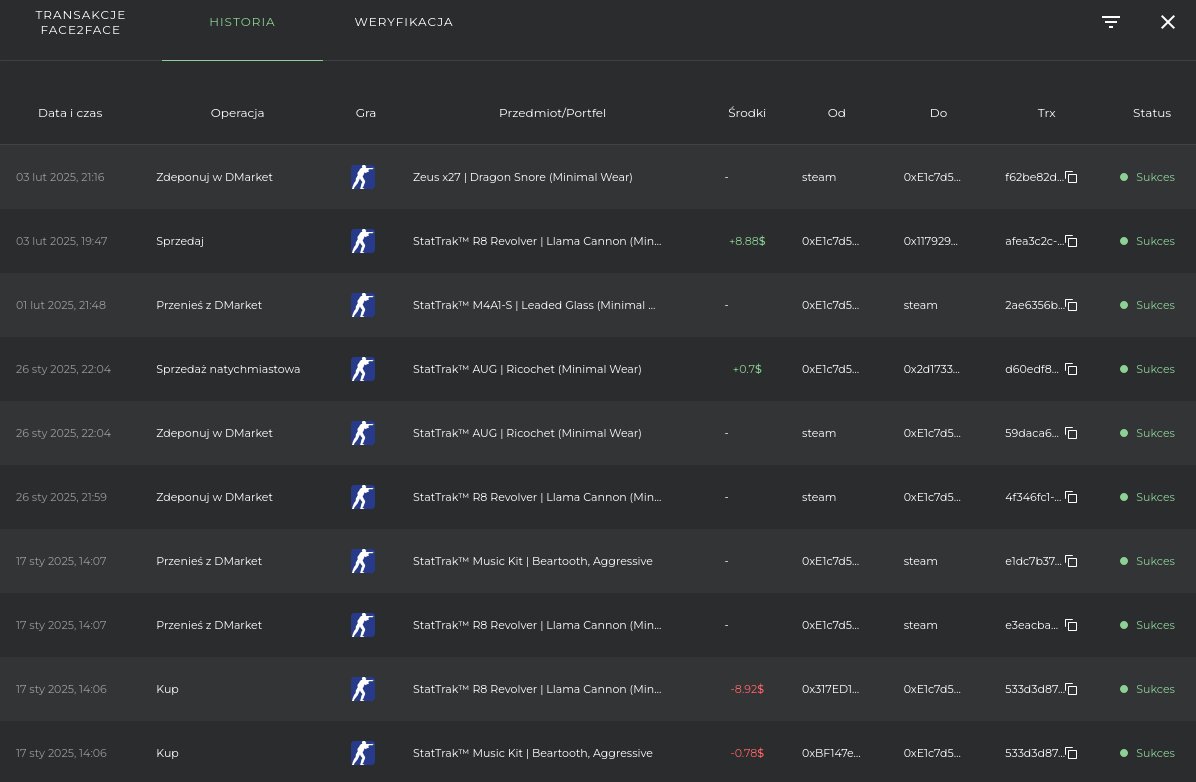Screen dimensions: 1196x782
Task: Click Od column header
Action: click(x=837, y=113)
